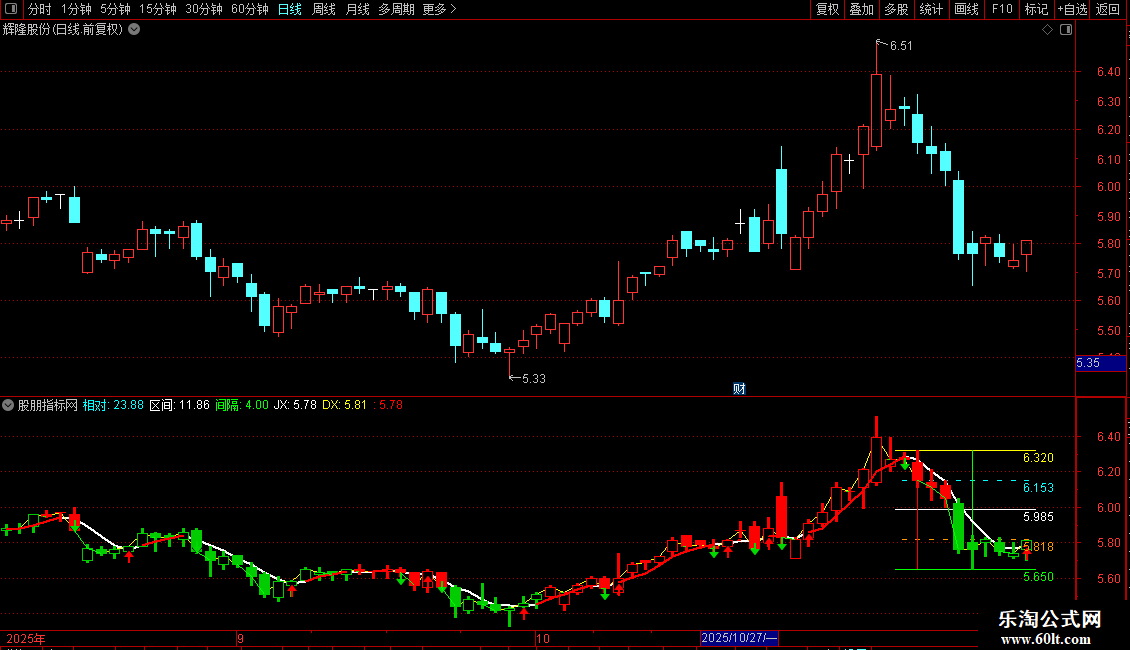Select the 月线 monthly period tab
The height and width of the screenshot is (650, 1130).
(x=357, y=9)
